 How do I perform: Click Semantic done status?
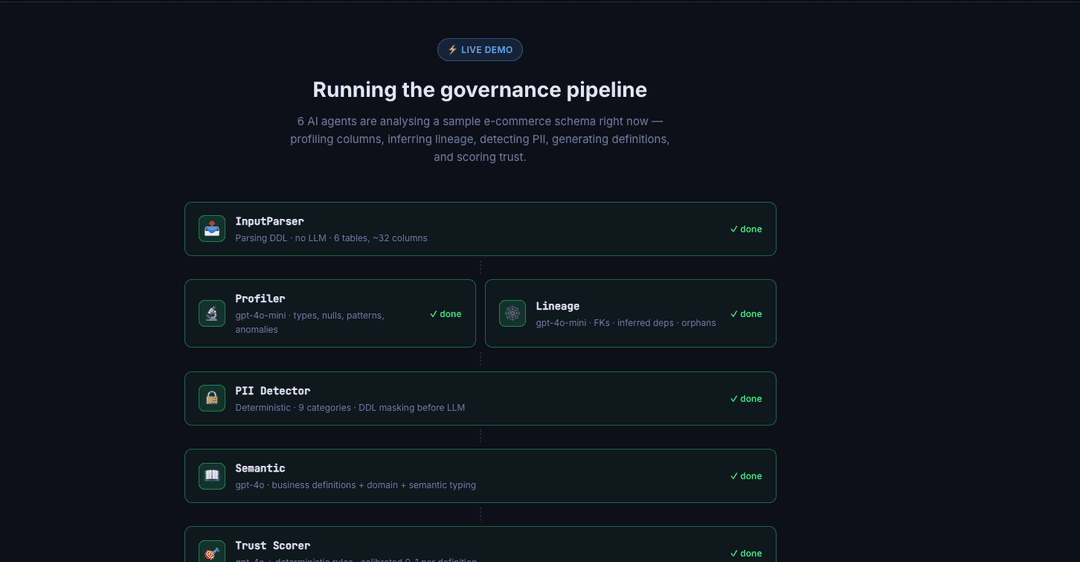coord(746,476)
